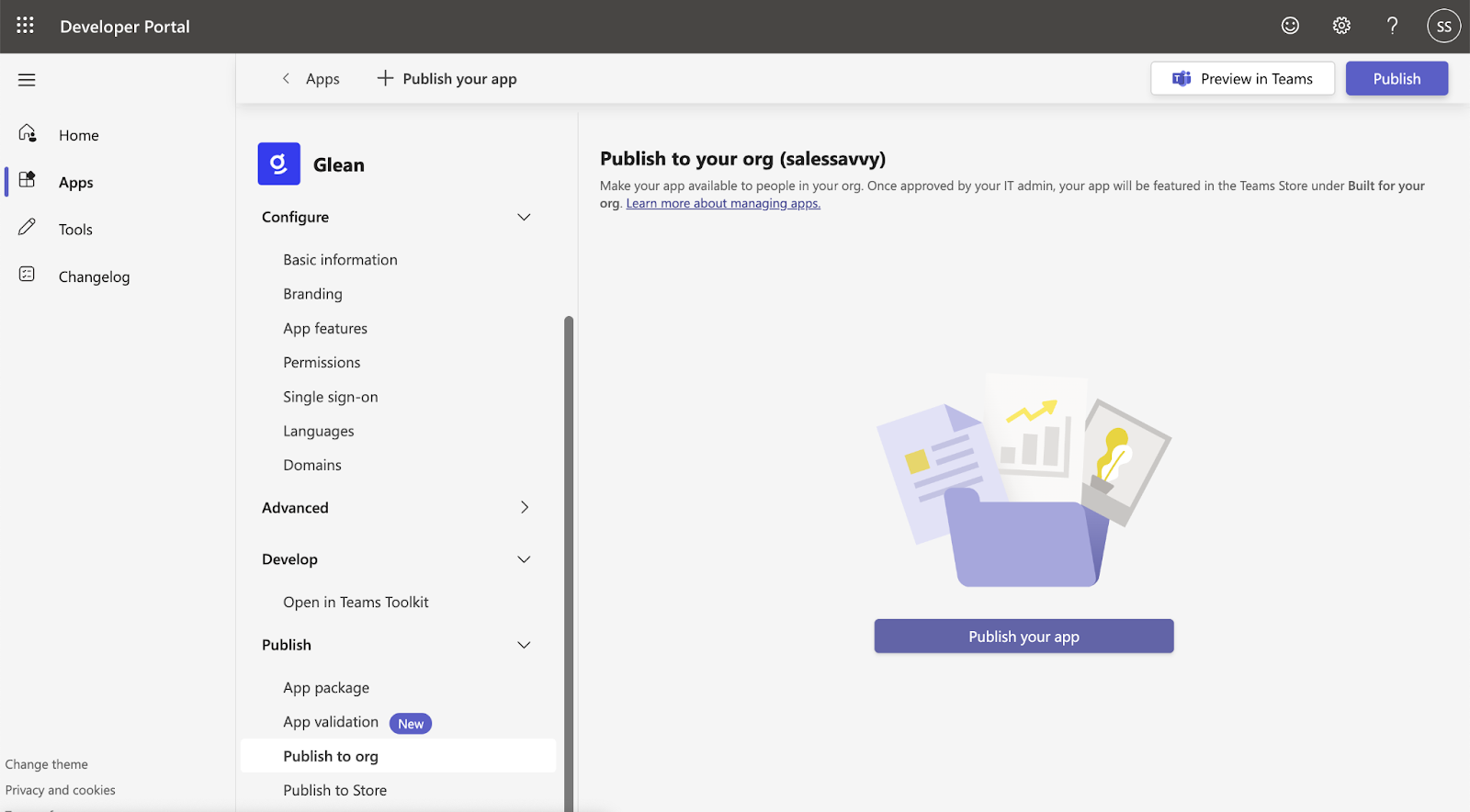This screenshot has height=812, width=1470.
Task: Click the Glean app logo icon
Action: tap(278, 164)
